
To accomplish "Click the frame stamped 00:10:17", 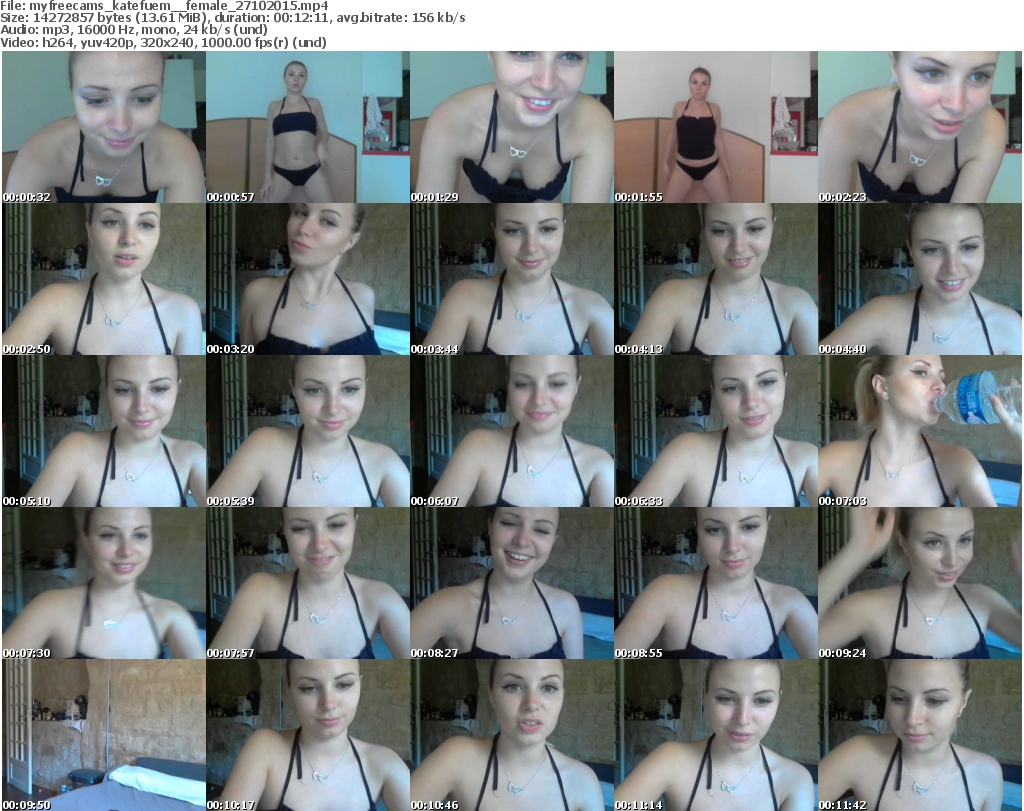I will click(308, 735).
